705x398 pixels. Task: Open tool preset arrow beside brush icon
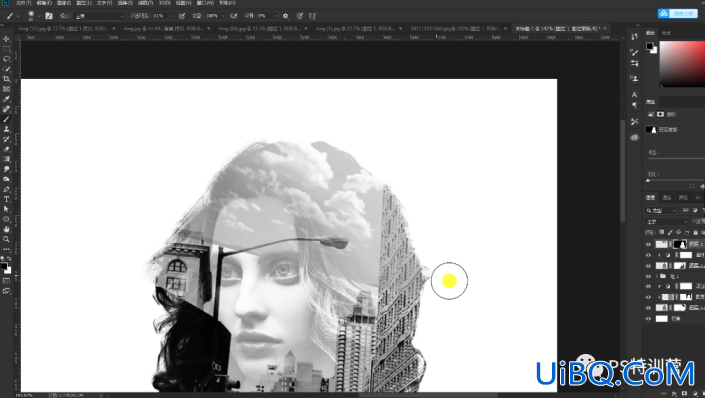click(x=18, y=16)
